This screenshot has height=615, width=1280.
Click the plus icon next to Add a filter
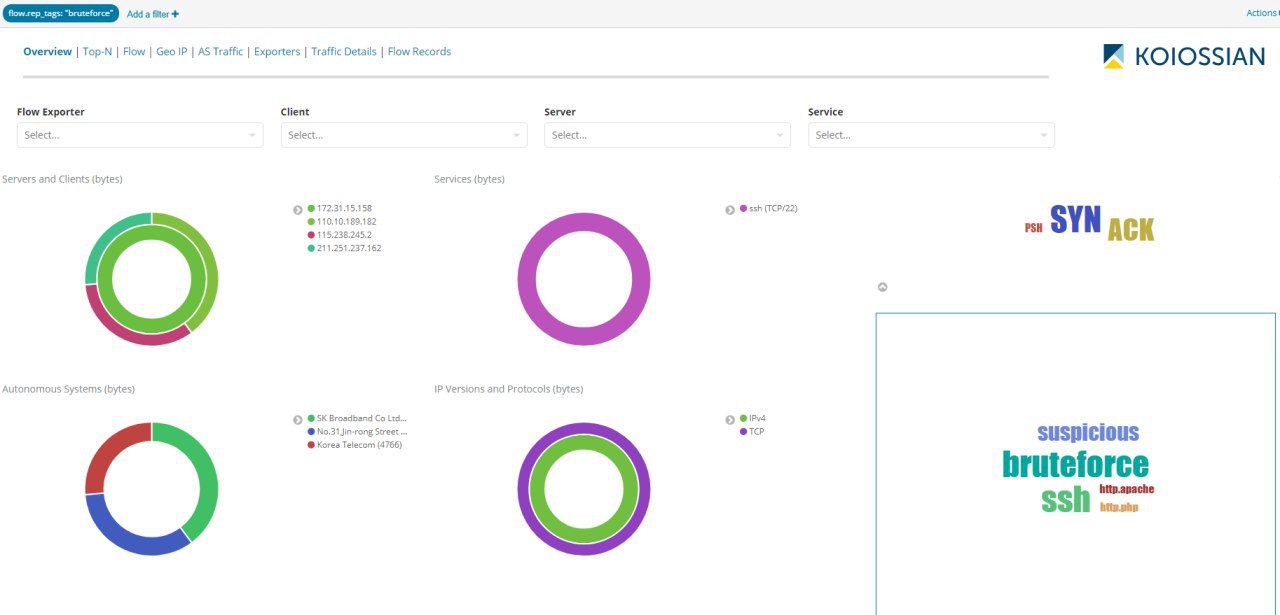pyautogui.click(x=176, y=14)
